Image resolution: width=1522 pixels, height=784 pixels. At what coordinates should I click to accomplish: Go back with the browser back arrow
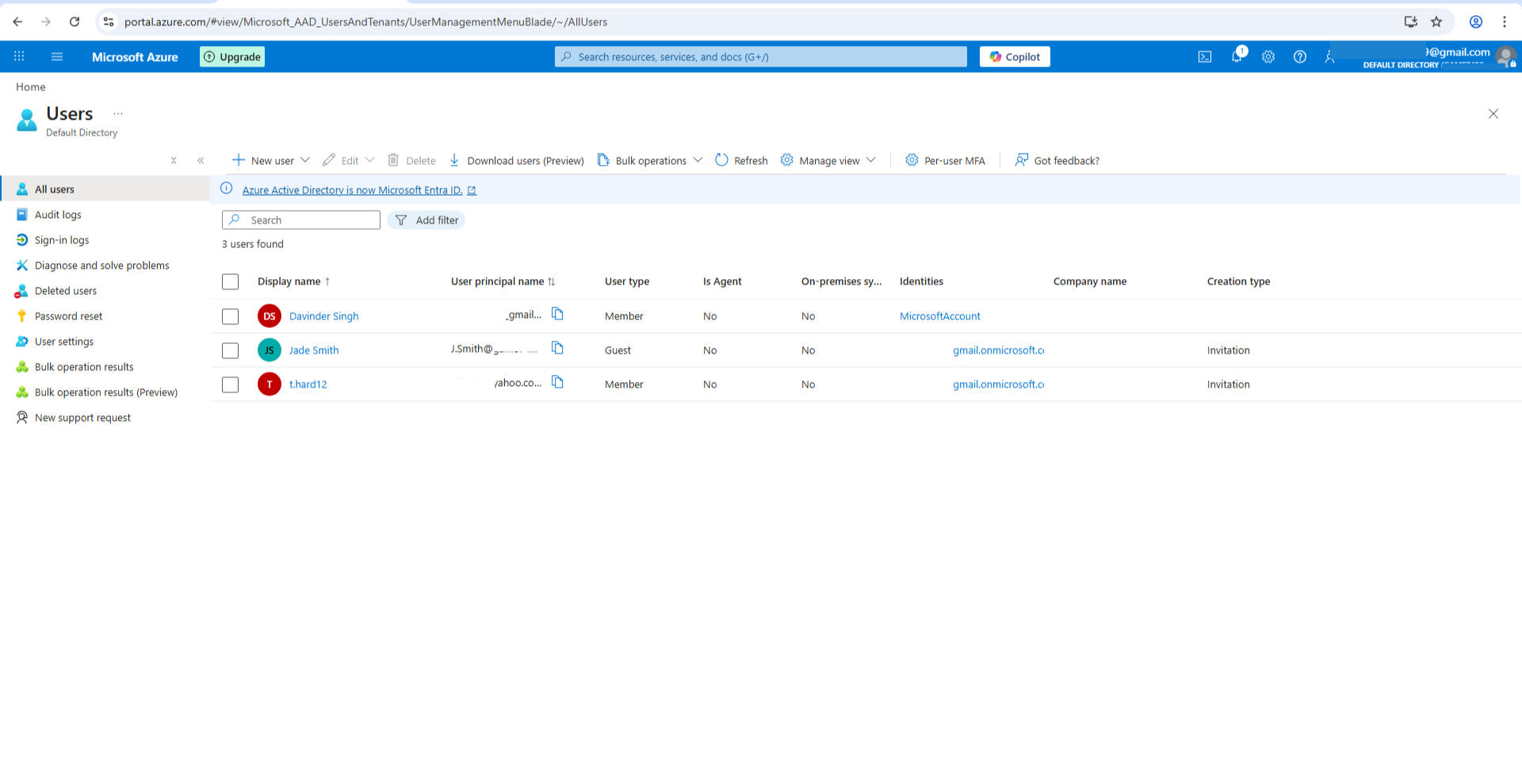coord(17,21)
